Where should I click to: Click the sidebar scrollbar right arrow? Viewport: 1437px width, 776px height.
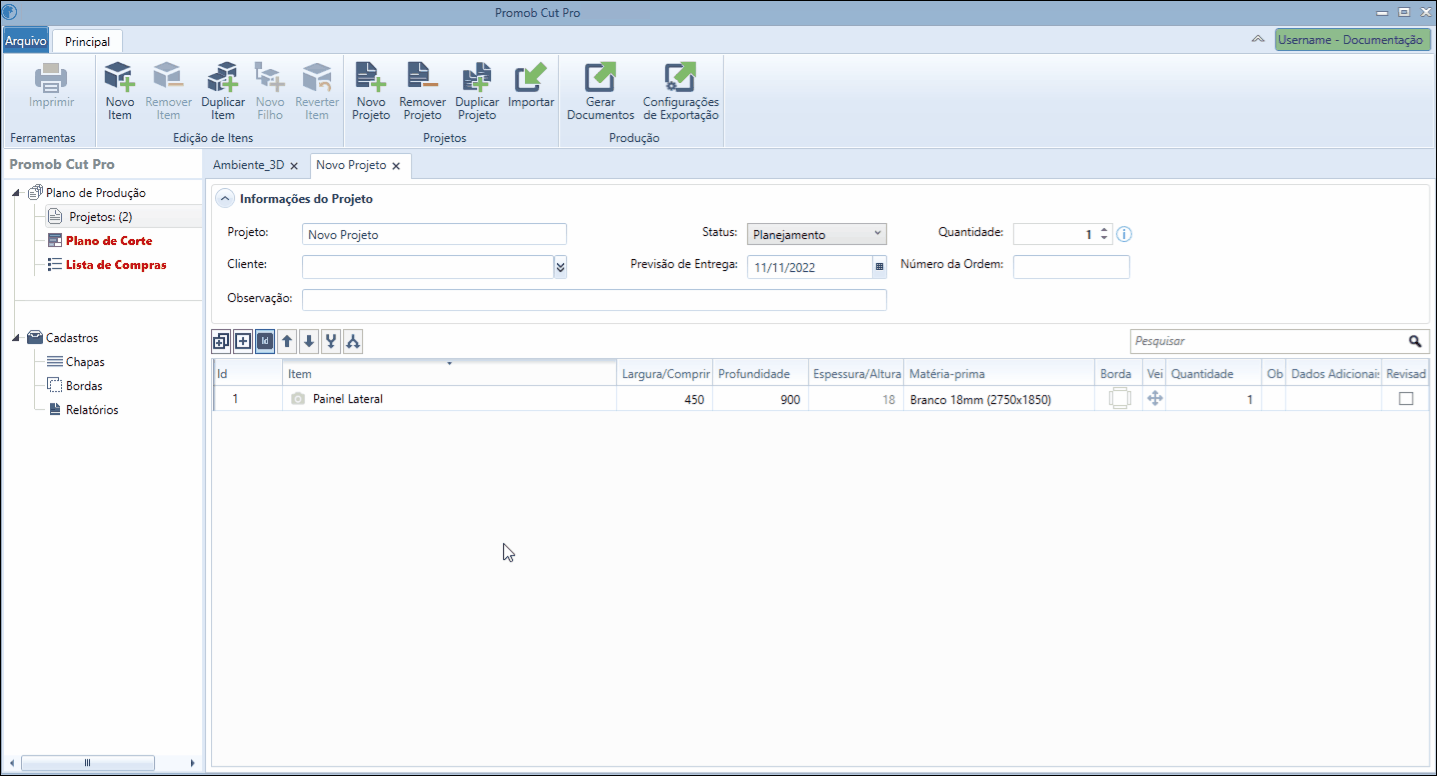[x=193, y=762]
